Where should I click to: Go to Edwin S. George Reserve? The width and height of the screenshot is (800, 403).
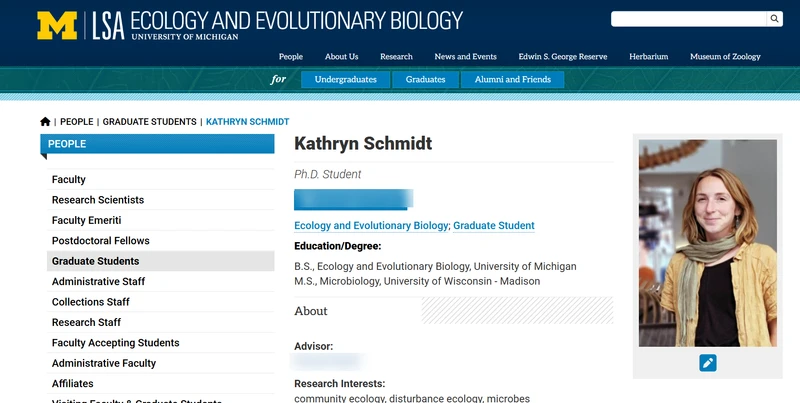tap(563, 57)
